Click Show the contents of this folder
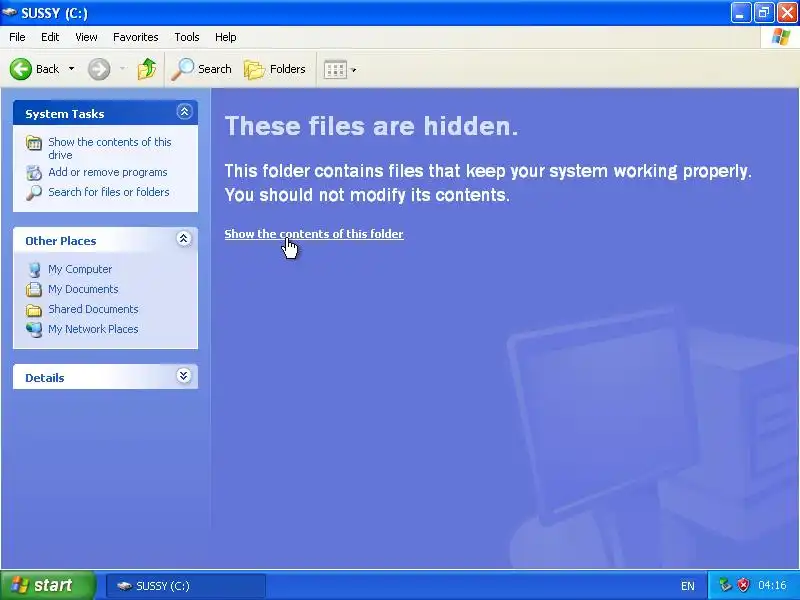This screenshot has height=600, width=800. [x=314, y=234]
